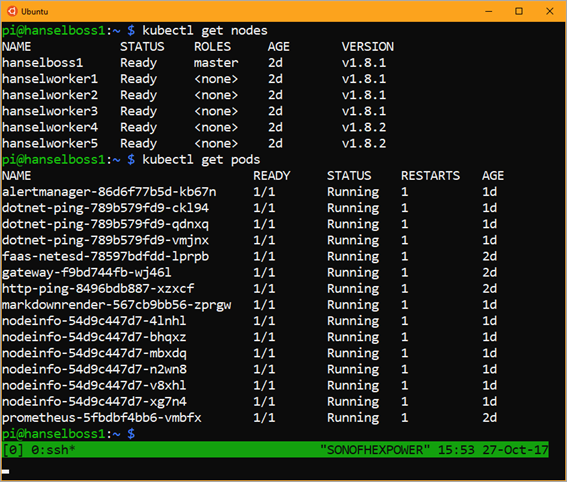The height and width of the screenshot is (482, 567).
Task: Click the kubectl get pods command text
Action: click(x=201, y=160)
